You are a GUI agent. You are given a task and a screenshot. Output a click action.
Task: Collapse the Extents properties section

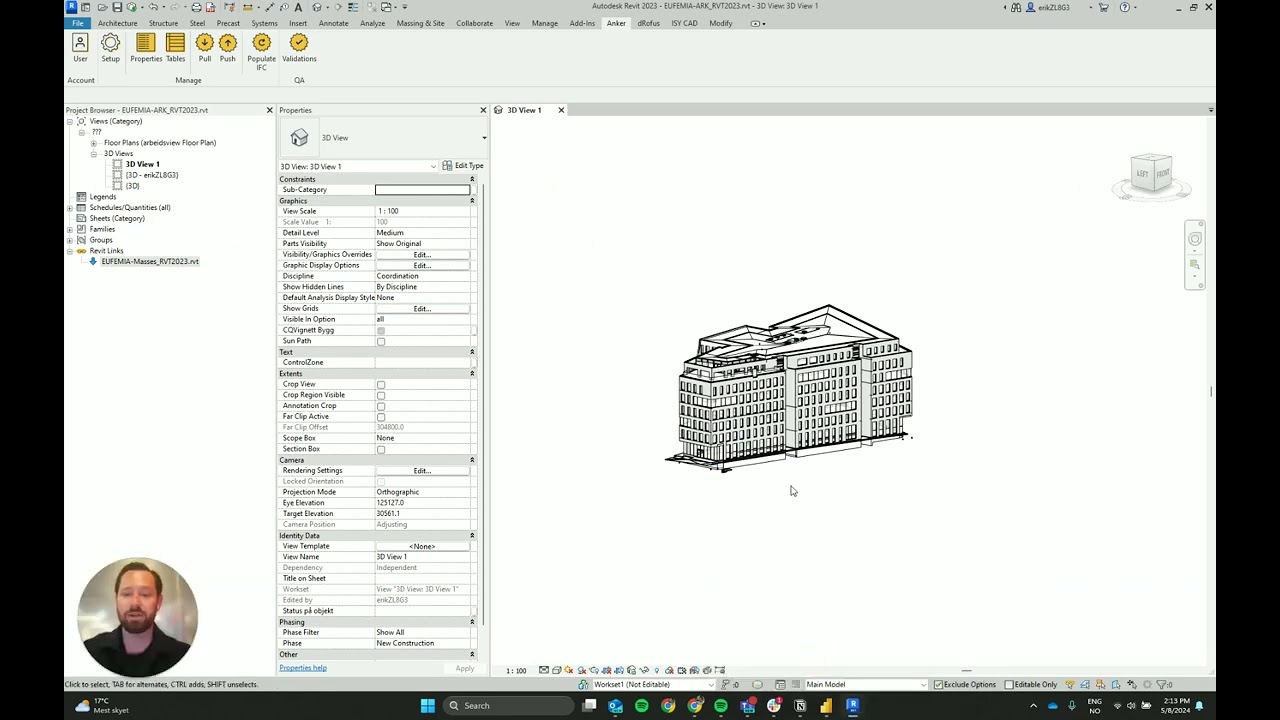472,374
